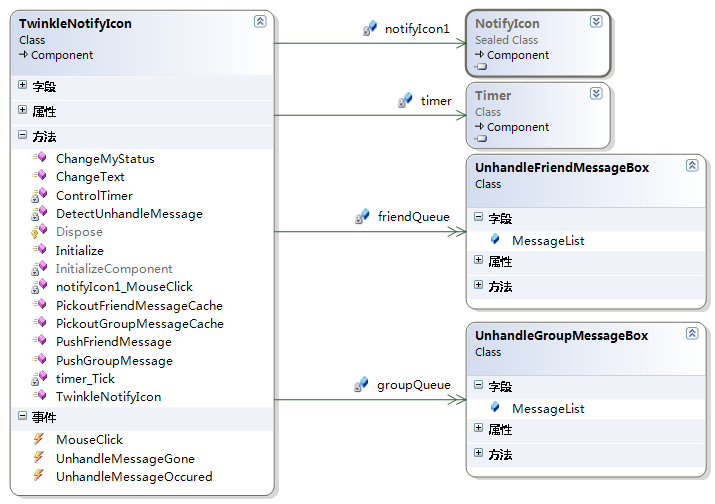This screenshot has height=504, width=715.
Task: Collapse UnhandleGroupMessageBox class chevron
Action: [x=691, y=334]
